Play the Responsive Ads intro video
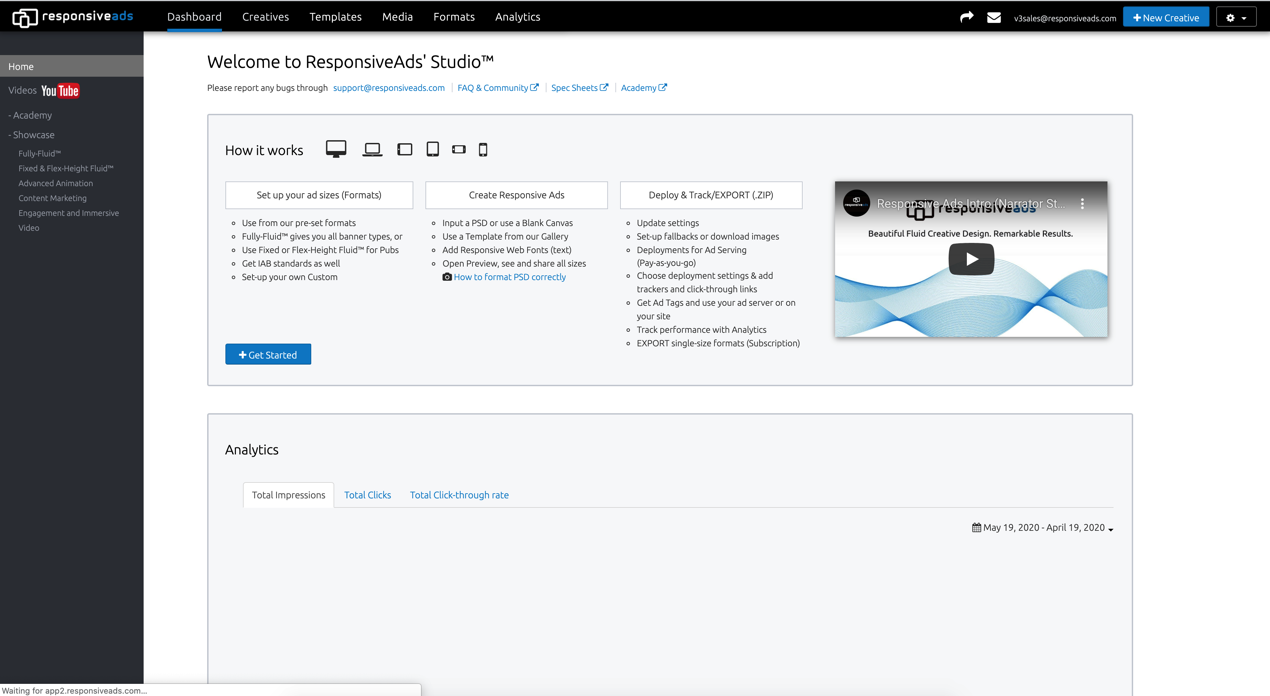The height and width of the screenshot is (696, 1270). coord(971,259)
